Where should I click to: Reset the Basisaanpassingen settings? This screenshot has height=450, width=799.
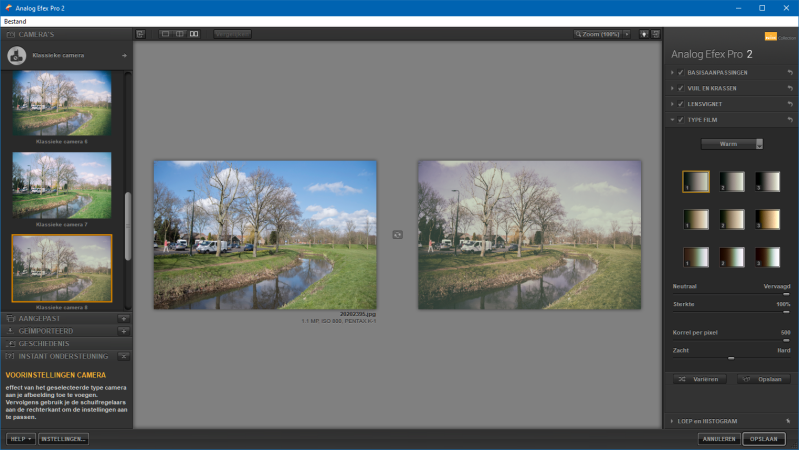790,72
